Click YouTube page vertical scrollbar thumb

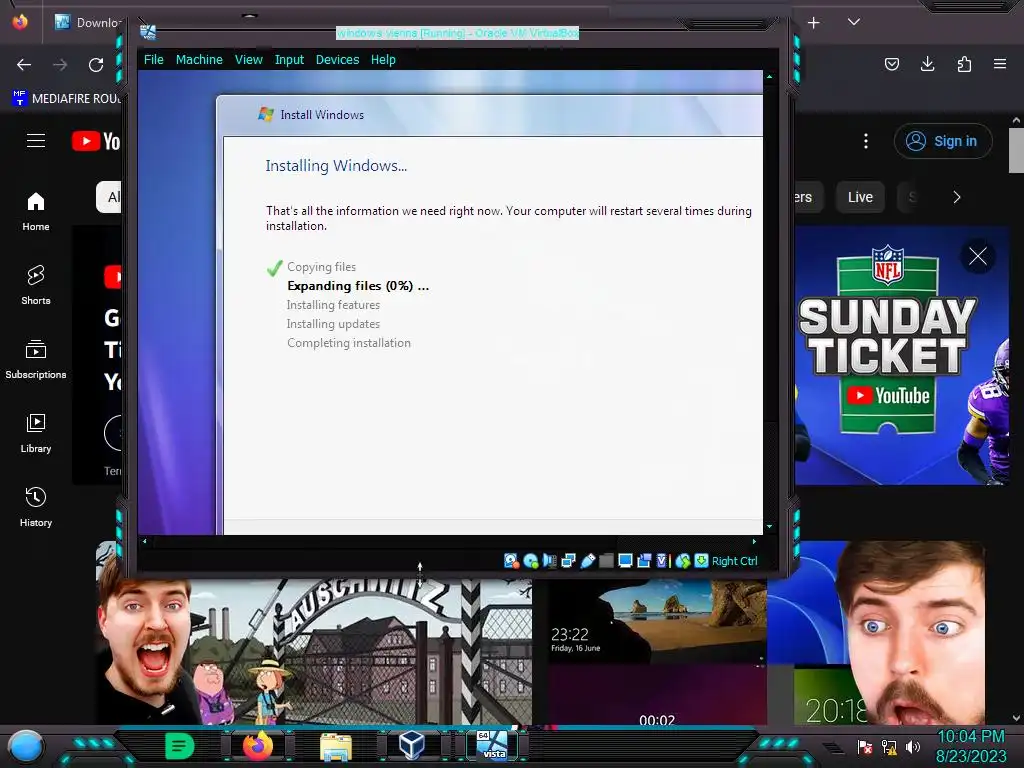coord(1016,150)
